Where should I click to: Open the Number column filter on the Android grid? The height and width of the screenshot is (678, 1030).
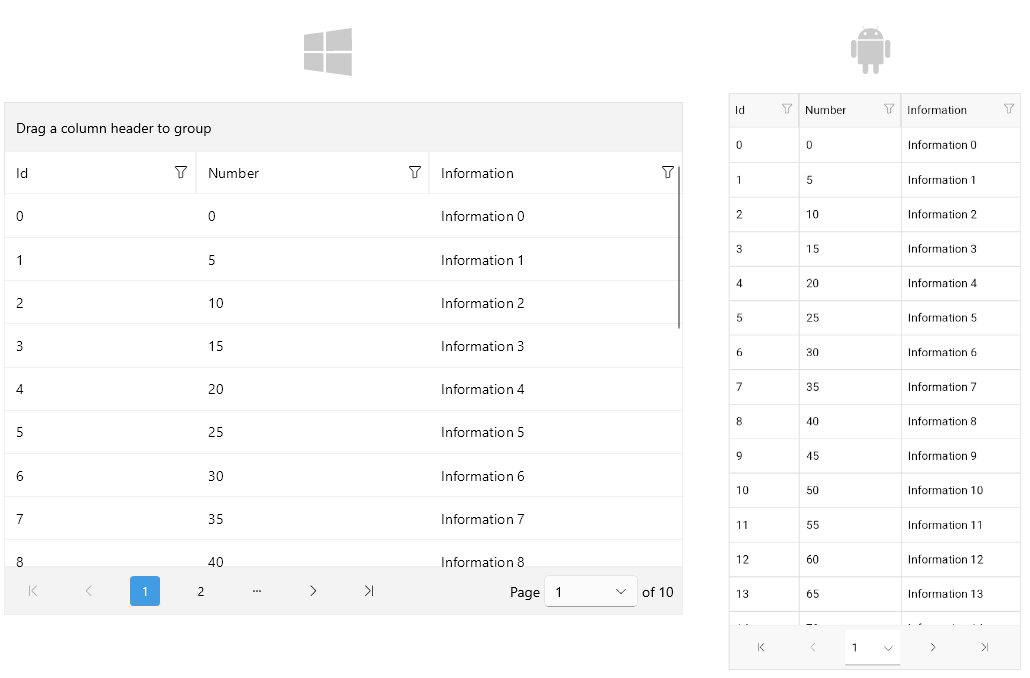(x=890, y=110)
